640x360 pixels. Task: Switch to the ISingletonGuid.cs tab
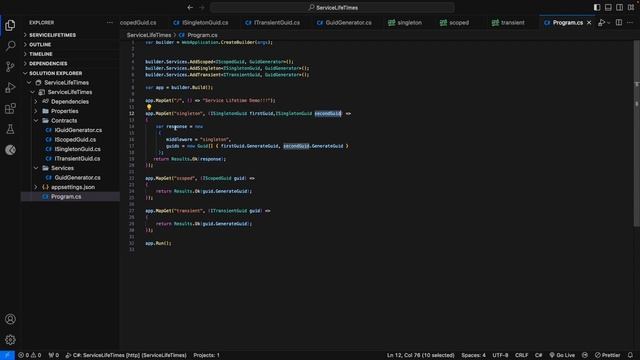coord(200,23)
